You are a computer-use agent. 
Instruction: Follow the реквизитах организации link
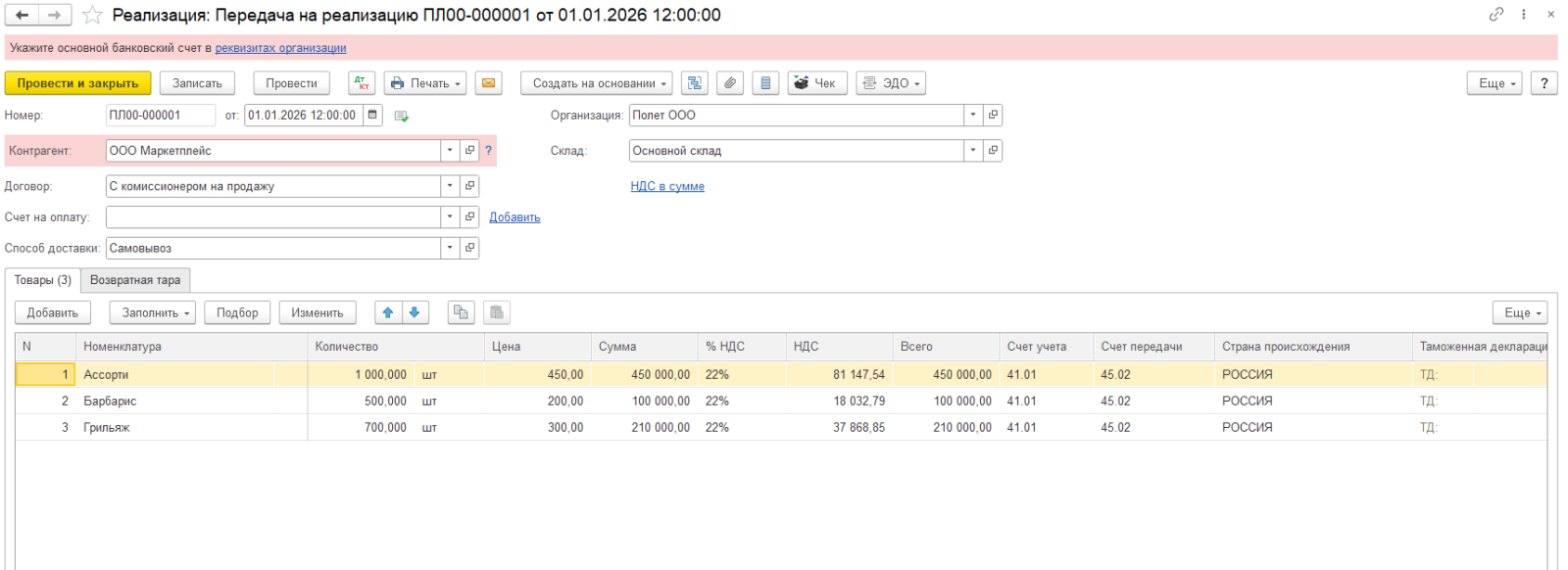click(280, 48)
